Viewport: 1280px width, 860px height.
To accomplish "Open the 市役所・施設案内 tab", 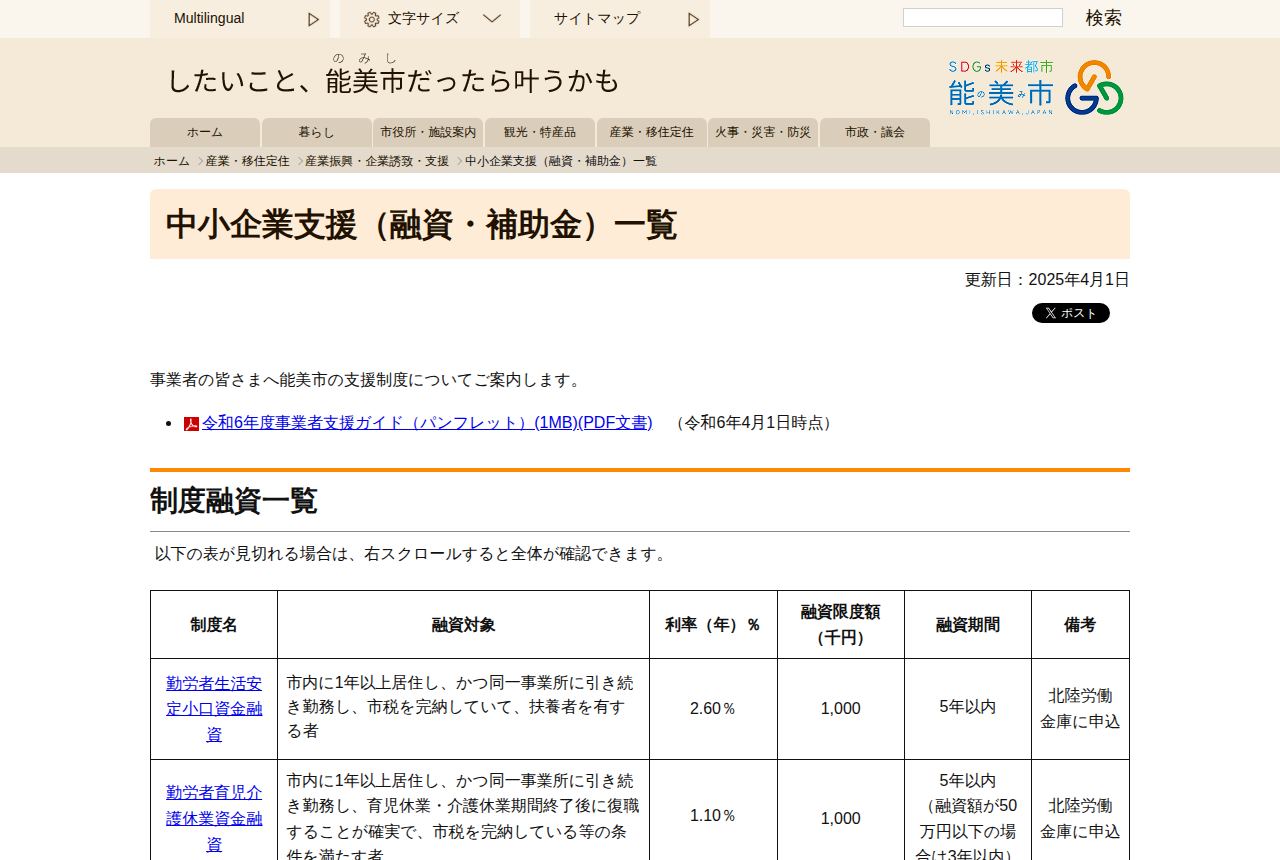I will (428, 132).
